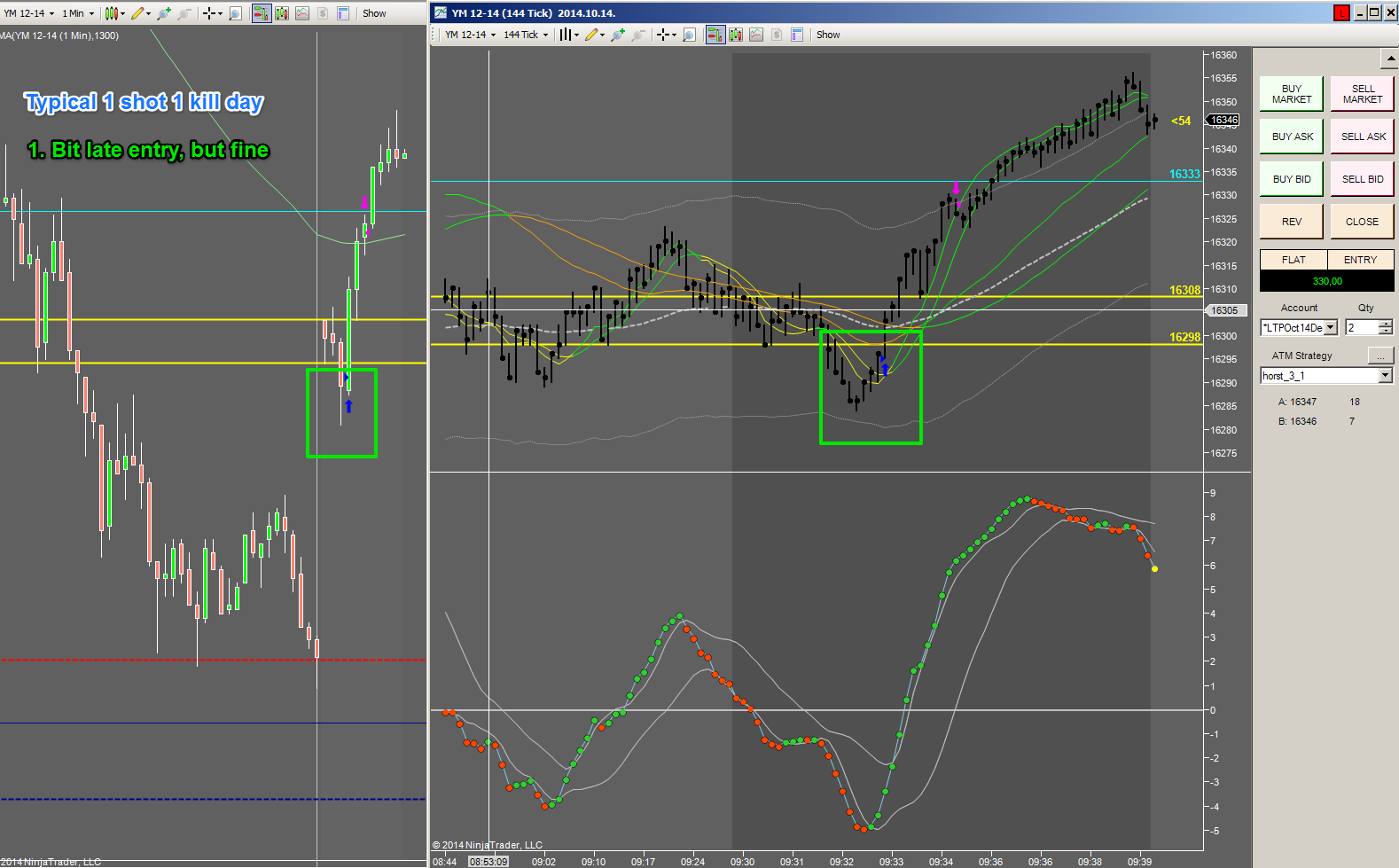The image size is (1399, 868).
Task: Click the 16308 yellow line price label
Action: point(1184,290)
